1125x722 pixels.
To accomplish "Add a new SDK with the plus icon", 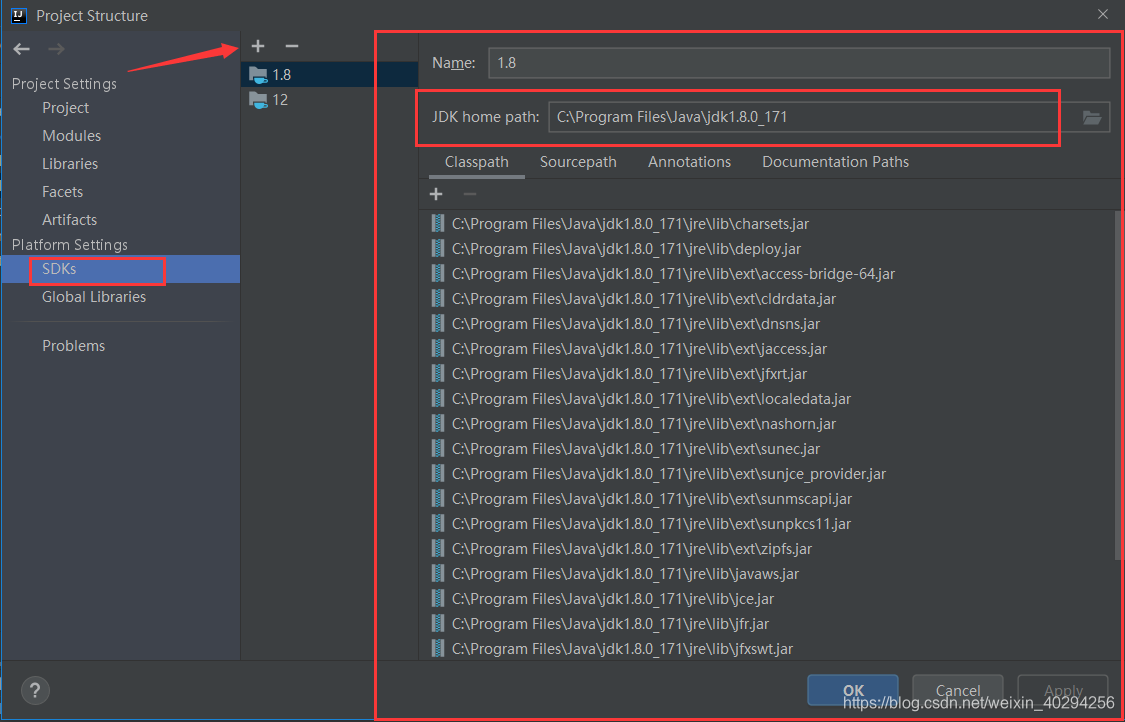I will click(x=257, y=46).
